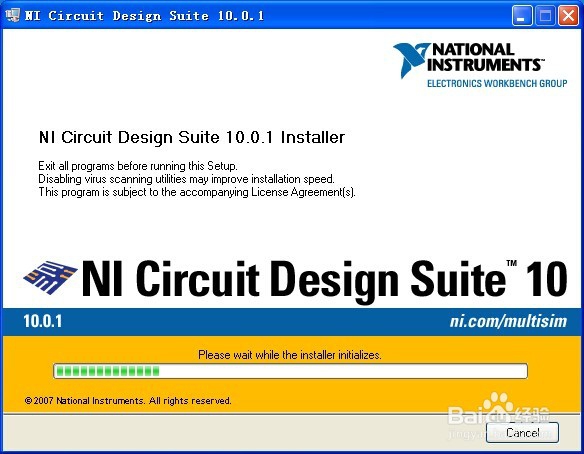Click 'Please wait while the installer initializes.'
This screenshot has width=584, height=454.
[x=290, y=355]
